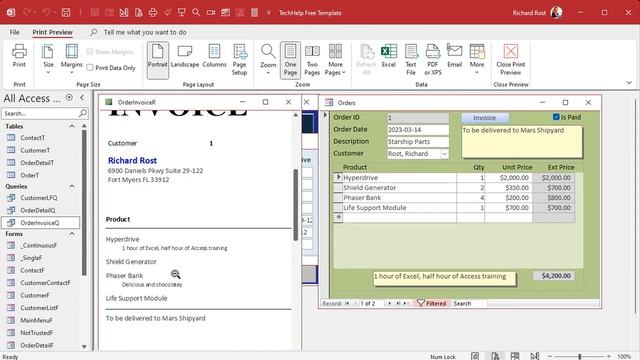Click the zoom out minus button
This screenshot has width=640, height=360.
pyautogui.click(x=550, y=356)
